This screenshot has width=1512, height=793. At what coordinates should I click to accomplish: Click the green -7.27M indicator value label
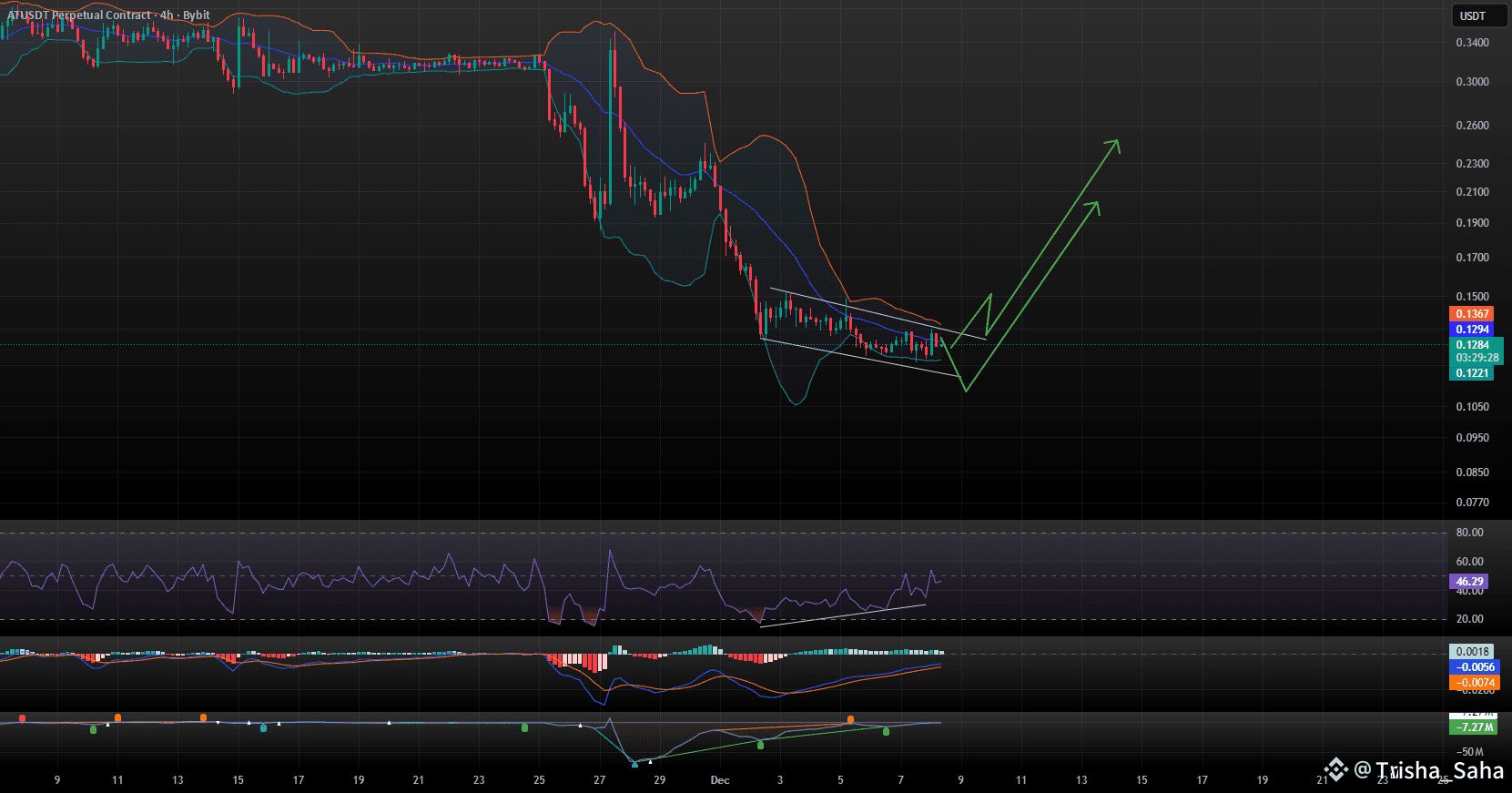1473,727
